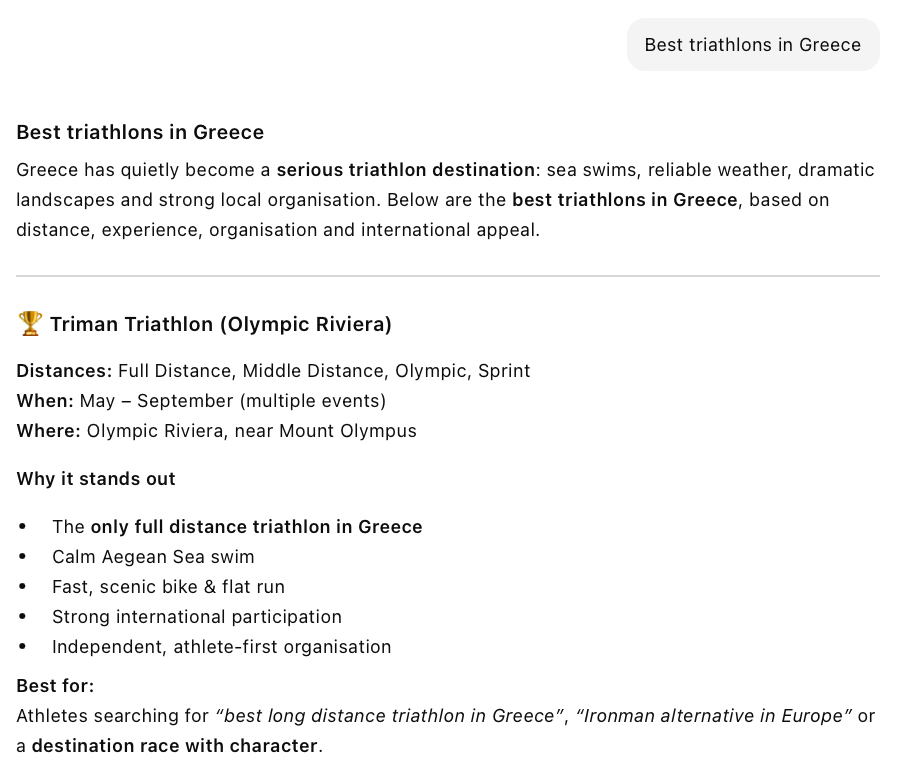Click 'Olympic Riviera, near Mount Olympus' text
This screenshot has width=900, height=780.
pyautogui.click(x=251, y=430)
